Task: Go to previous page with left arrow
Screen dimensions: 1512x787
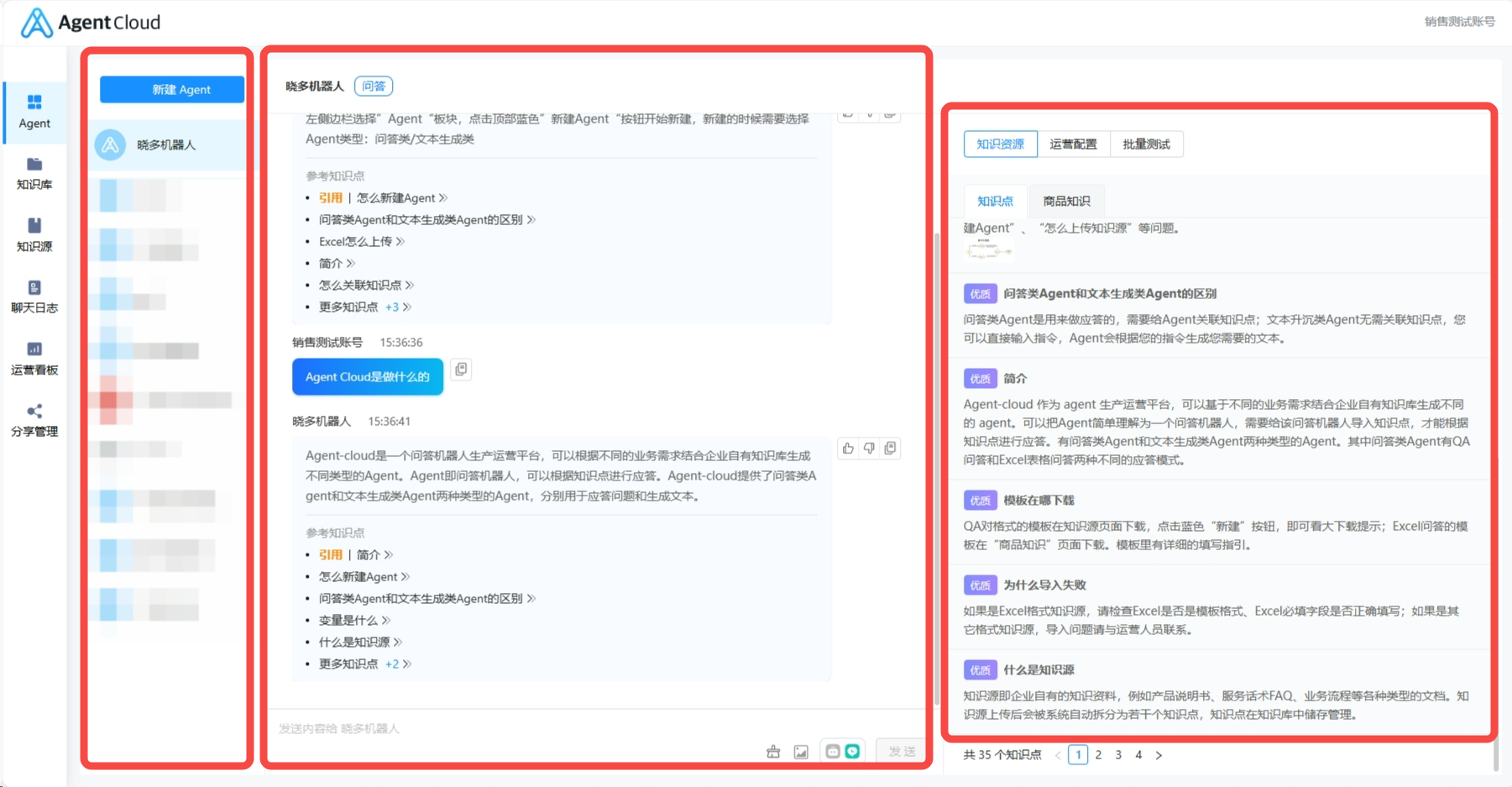Action: point(1058,755)
